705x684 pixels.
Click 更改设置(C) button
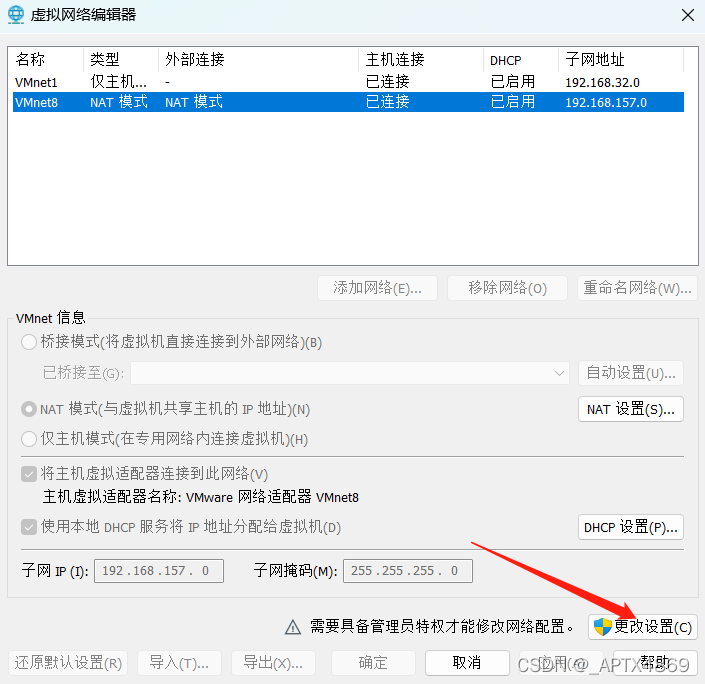[x=643, y=627]
